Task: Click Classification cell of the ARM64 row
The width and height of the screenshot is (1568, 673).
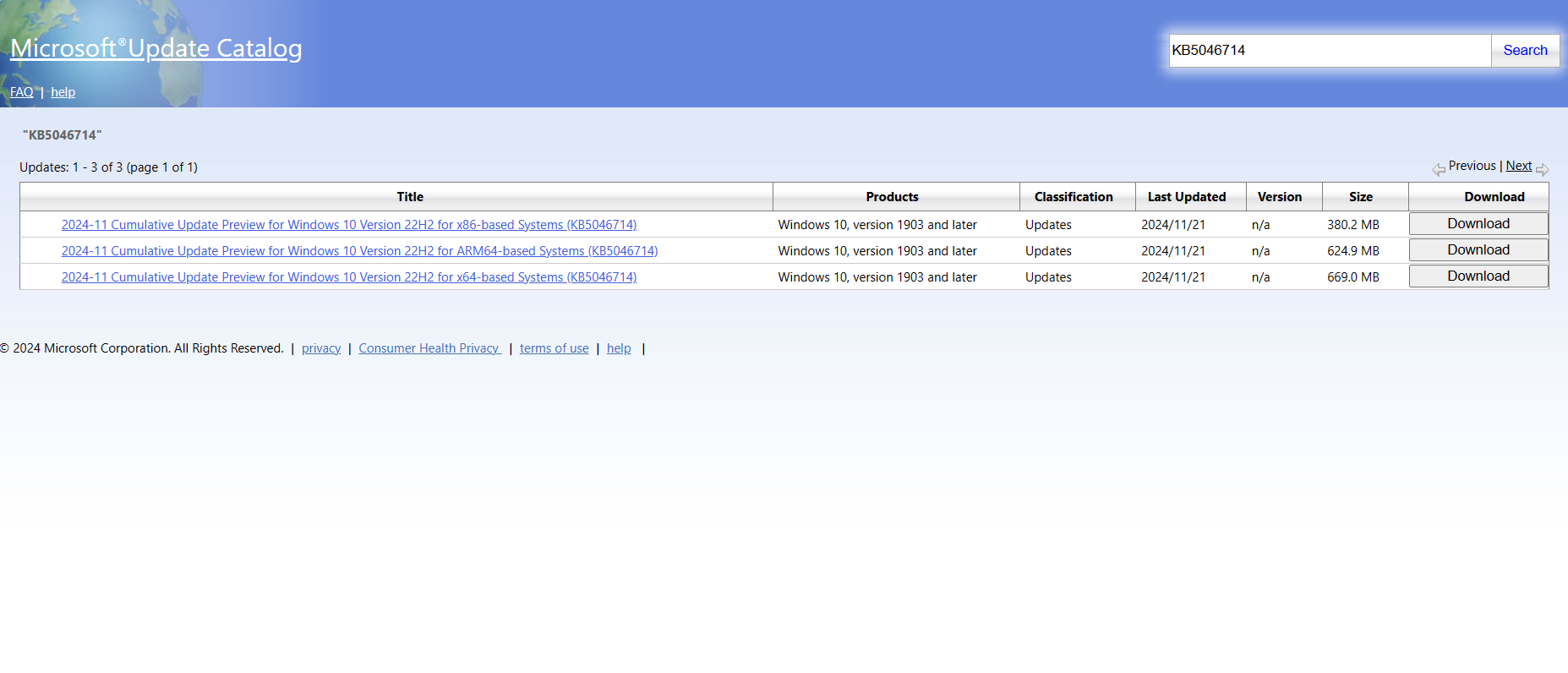Action: 1048,251
